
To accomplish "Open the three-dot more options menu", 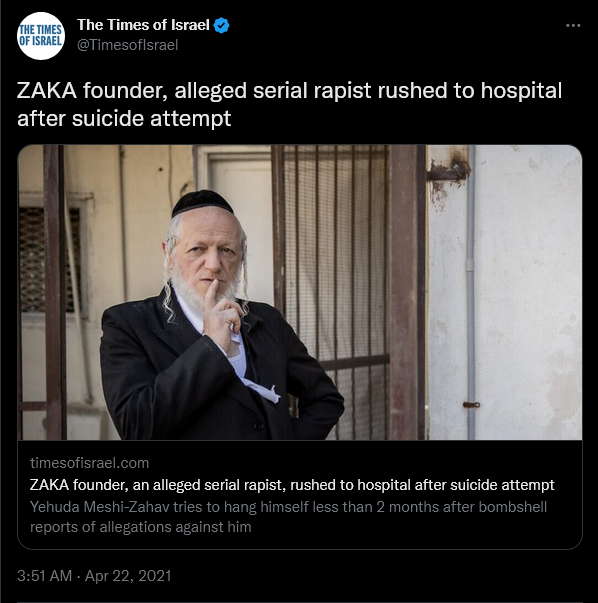I will [x=573, y=25].
